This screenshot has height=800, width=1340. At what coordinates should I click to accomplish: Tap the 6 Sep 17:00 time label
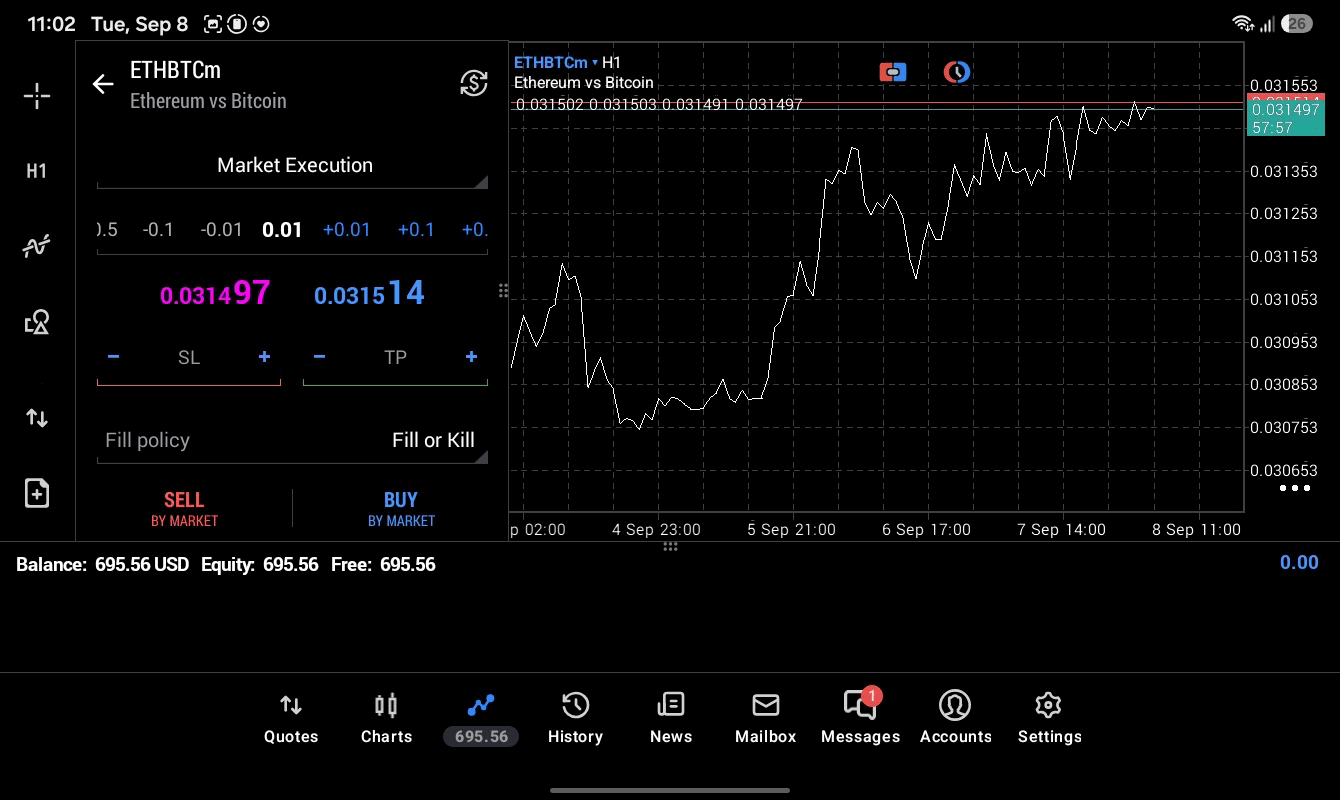click(x=926, y=530)
